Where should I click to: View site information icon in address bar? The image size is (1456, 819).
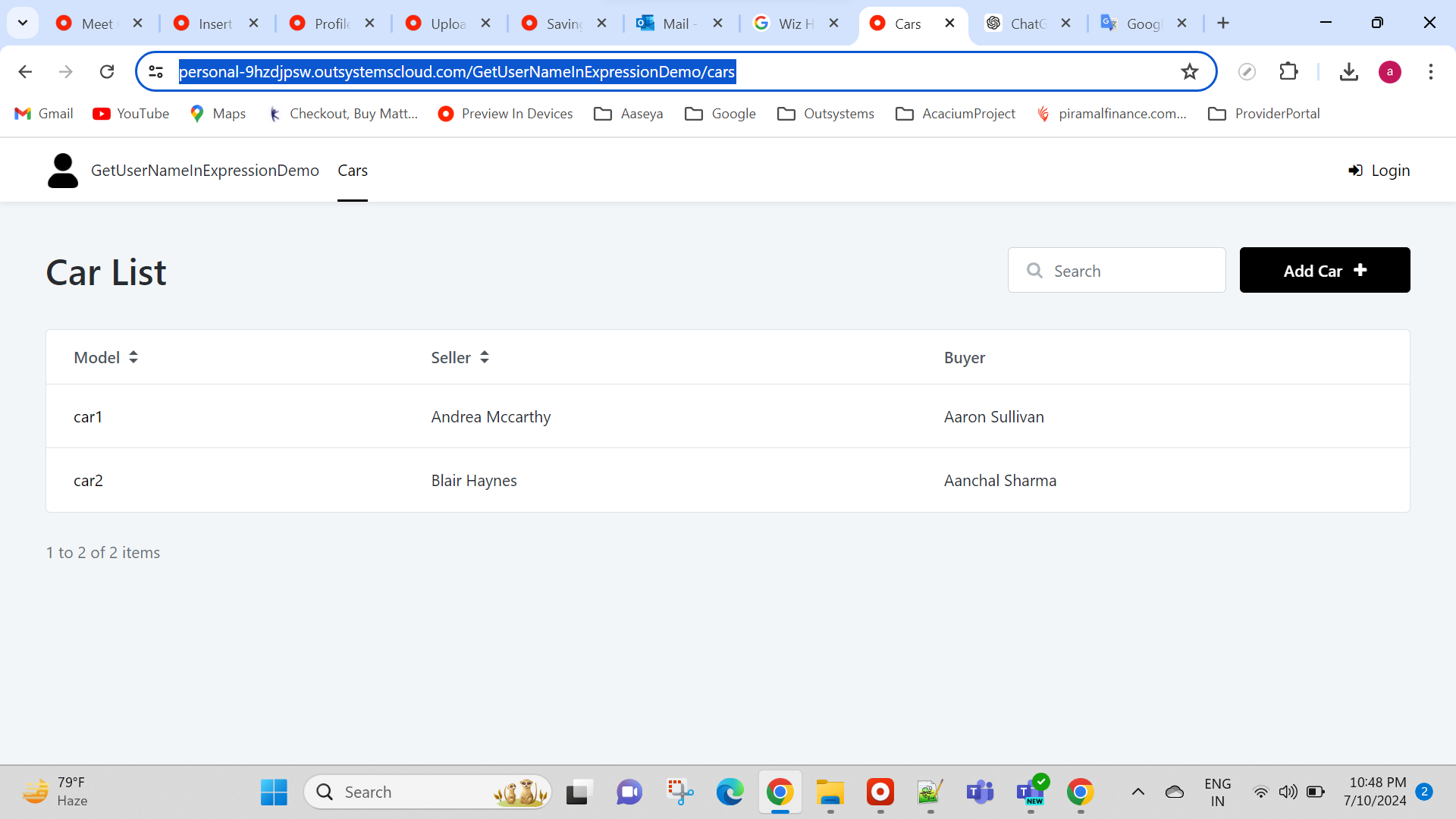(156, 72)
